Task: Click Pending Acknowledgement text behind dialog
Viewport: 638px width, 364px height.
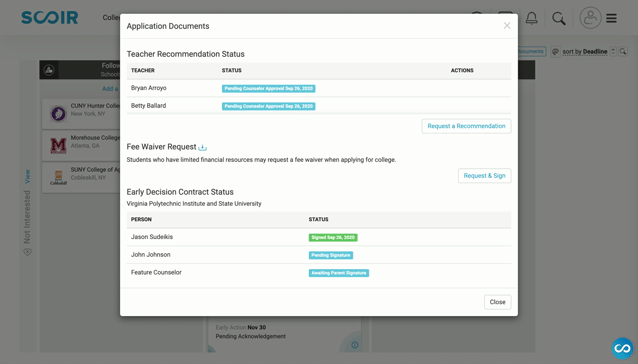Action: [251, 336]
